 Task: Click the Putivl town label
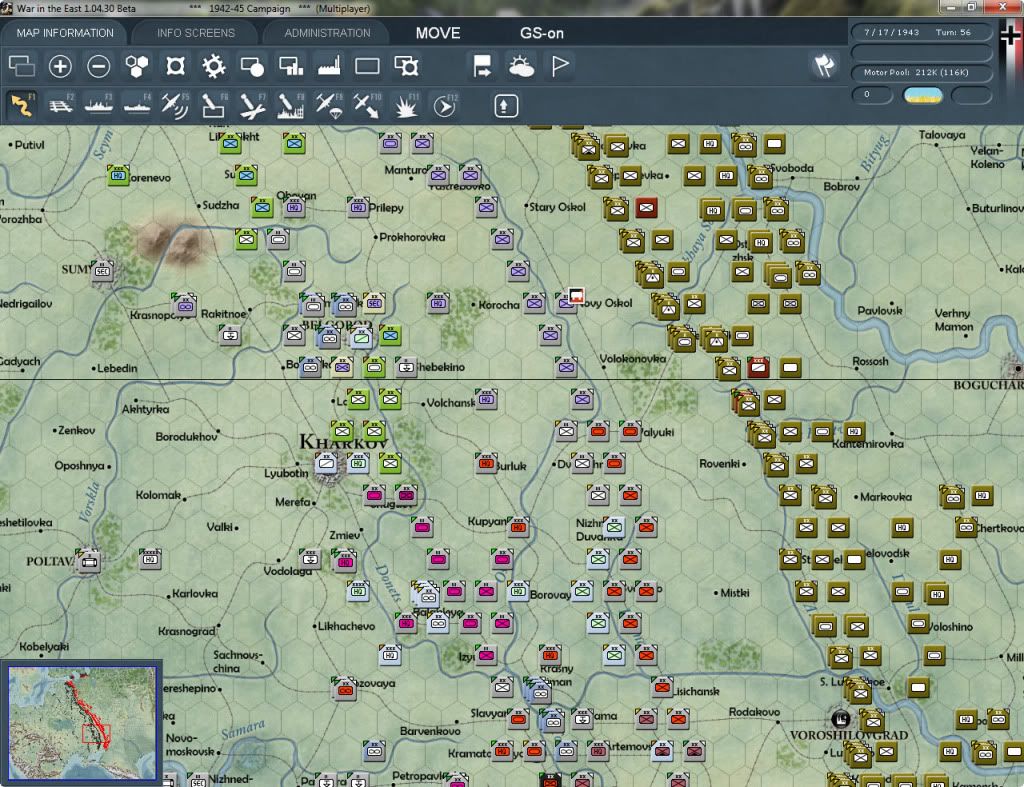29,144
